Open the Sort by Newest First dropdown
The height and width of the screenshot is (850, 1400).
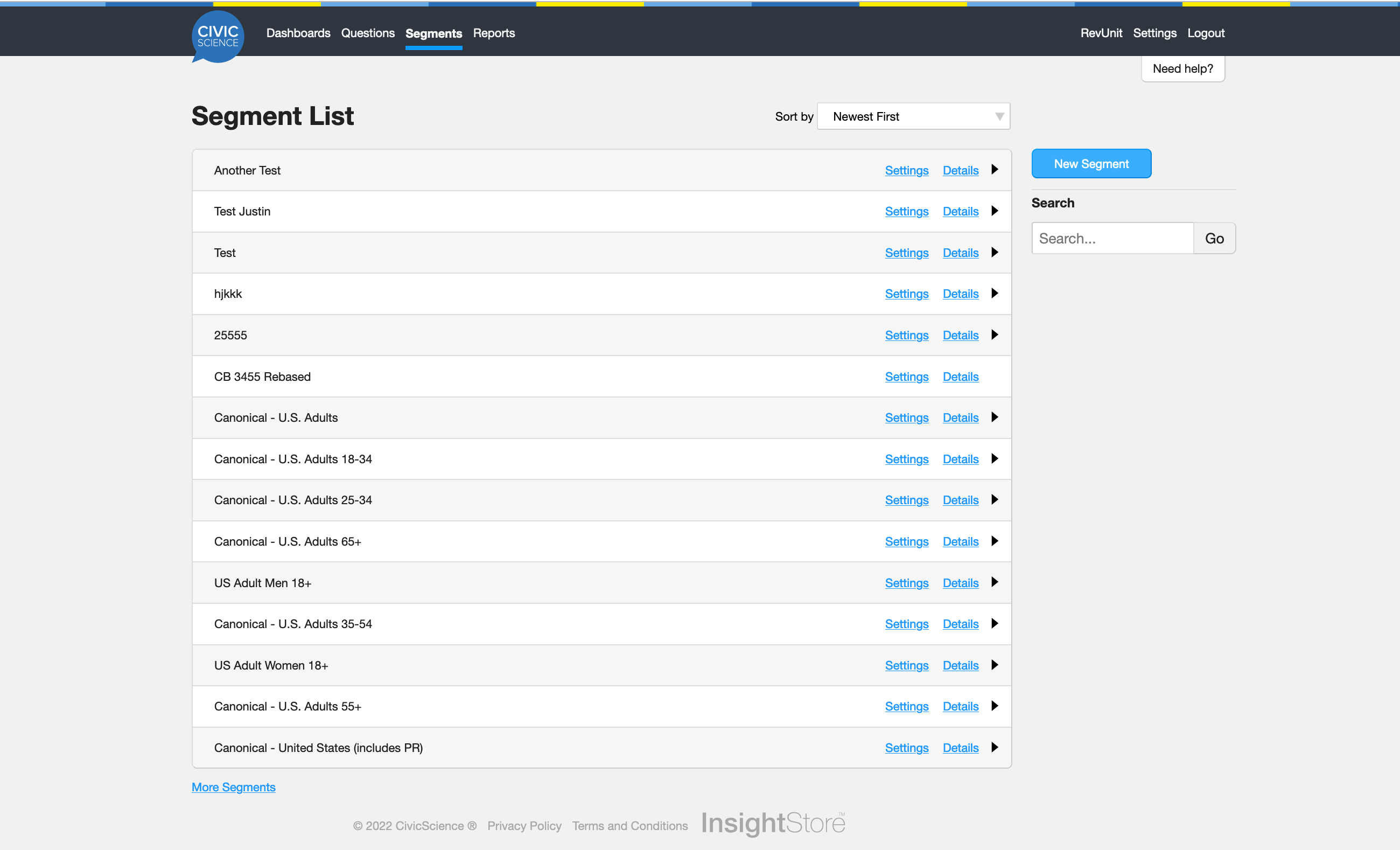tap(913, 116)
